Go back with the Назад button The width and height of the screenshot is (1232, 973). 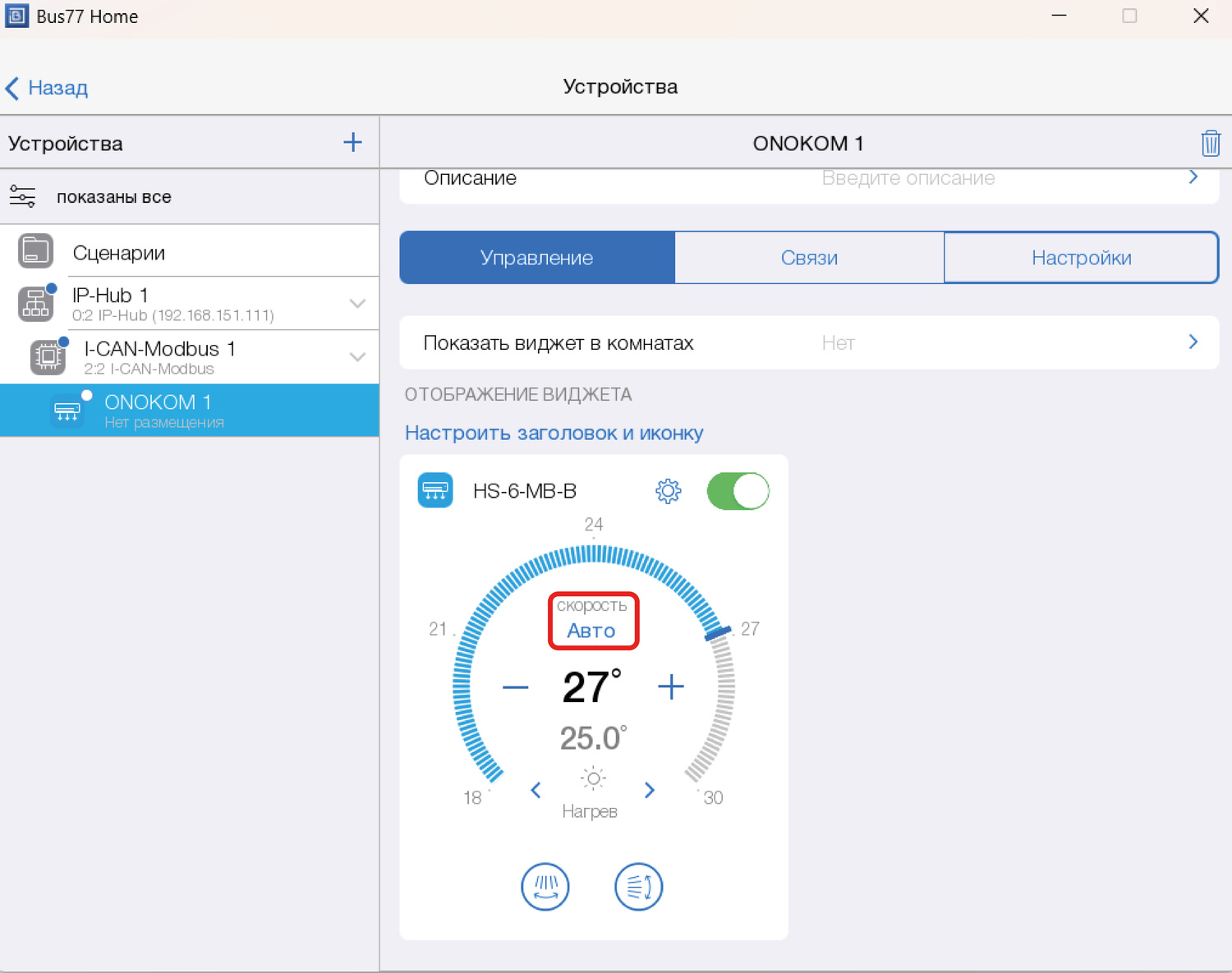[x=48, y=88]
